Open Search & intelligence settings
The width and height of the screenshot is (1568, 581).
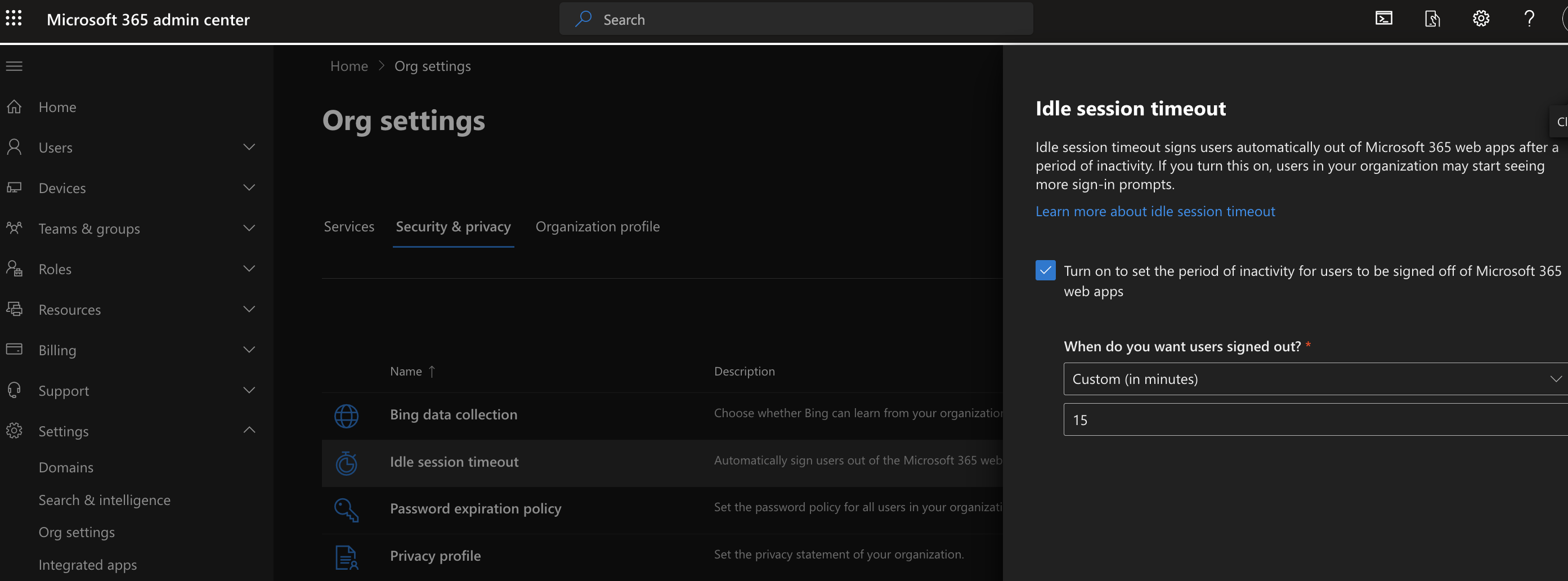click(x=104, y=500)
